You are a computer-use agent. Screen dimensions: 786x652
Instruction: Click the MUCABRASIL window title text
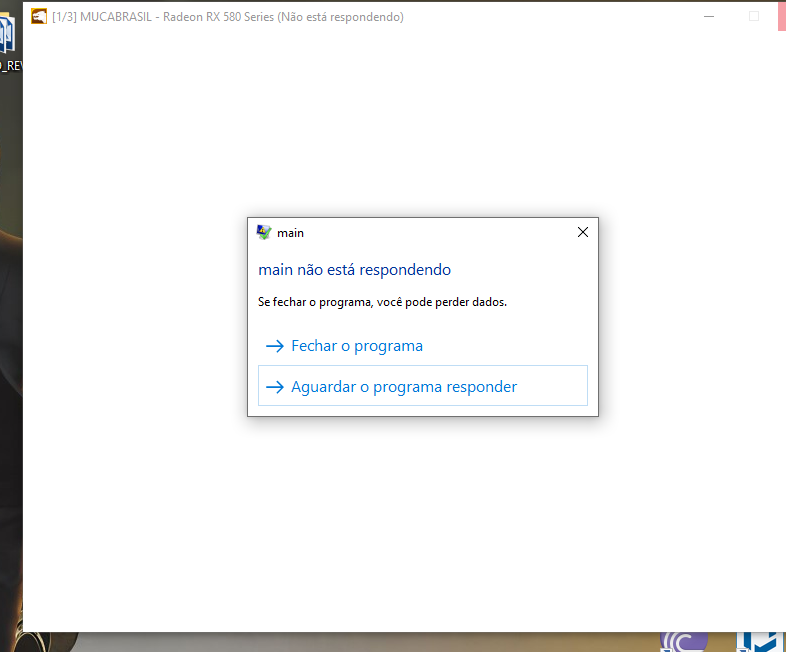tap(228, 17)
